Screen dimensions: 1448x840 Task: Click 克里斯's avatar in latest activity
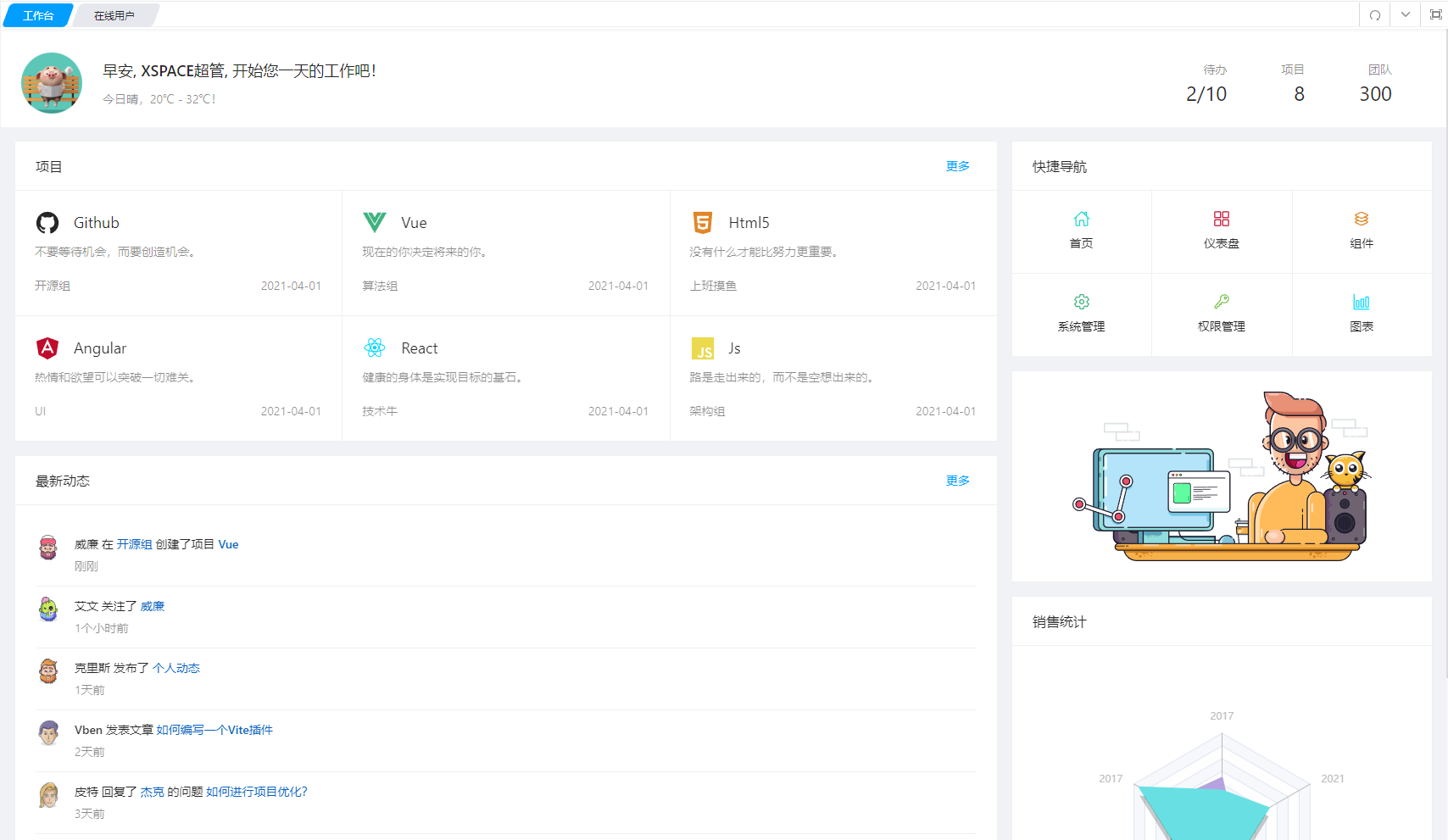point(48,671)
